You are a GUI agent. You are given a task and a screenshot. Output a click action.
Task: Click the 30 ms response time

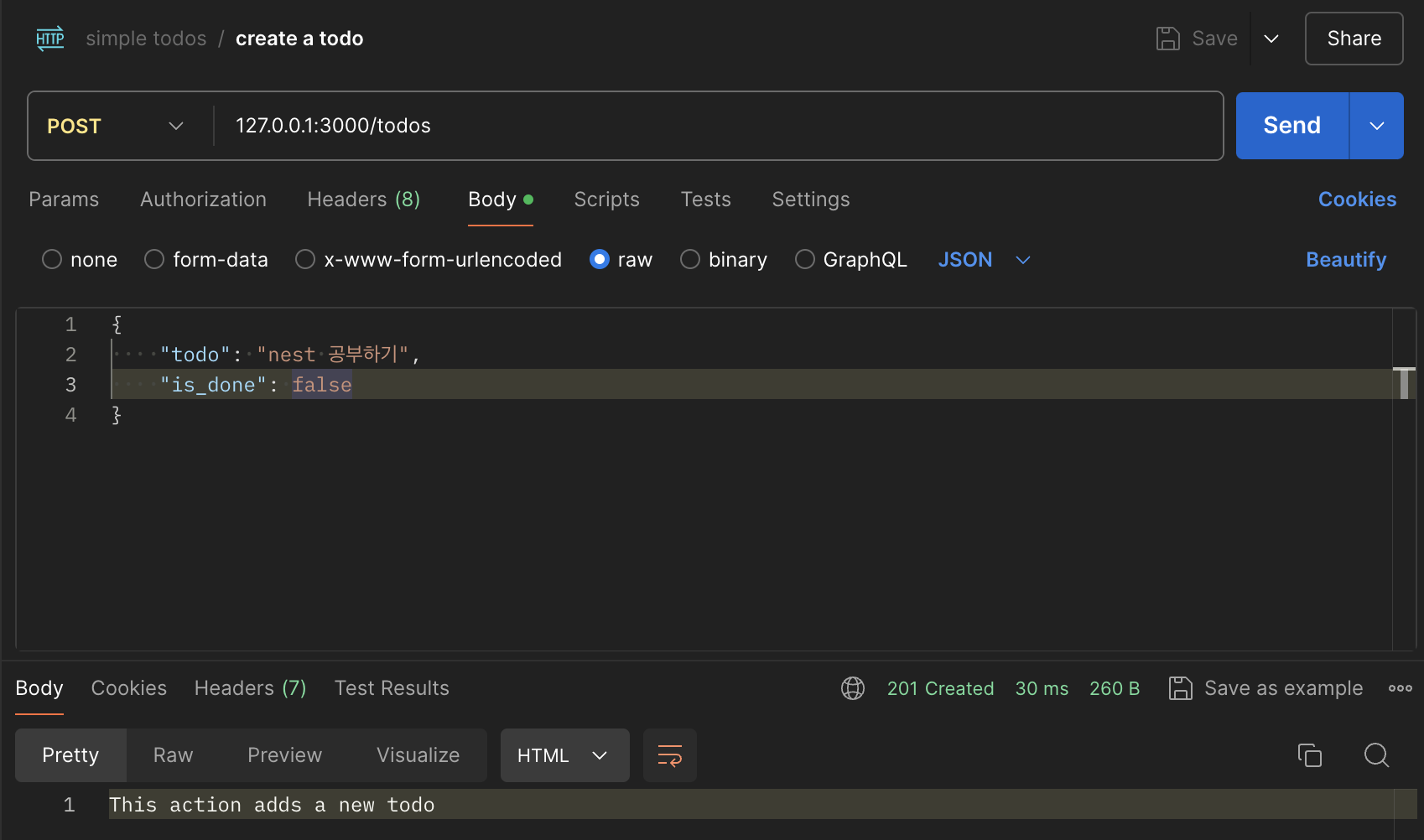(x=1042, y=688)
